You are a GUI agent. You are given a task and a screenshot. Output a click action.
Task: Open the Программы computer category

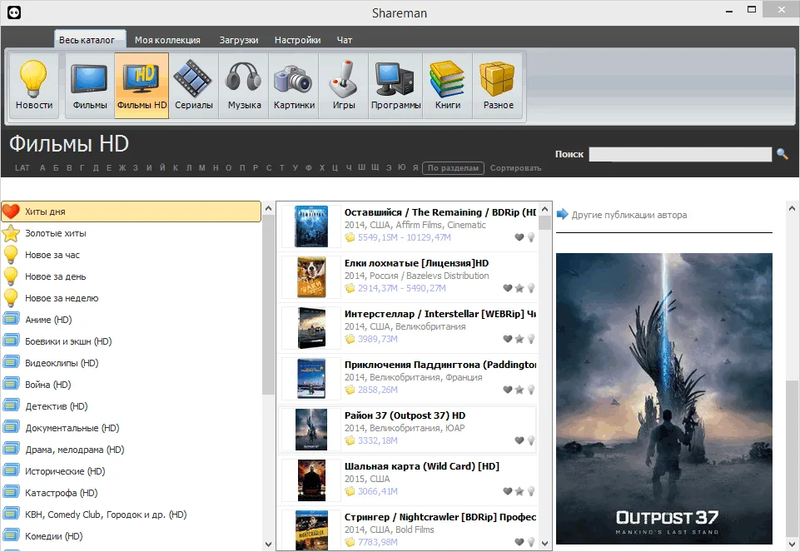click(395, 85)
